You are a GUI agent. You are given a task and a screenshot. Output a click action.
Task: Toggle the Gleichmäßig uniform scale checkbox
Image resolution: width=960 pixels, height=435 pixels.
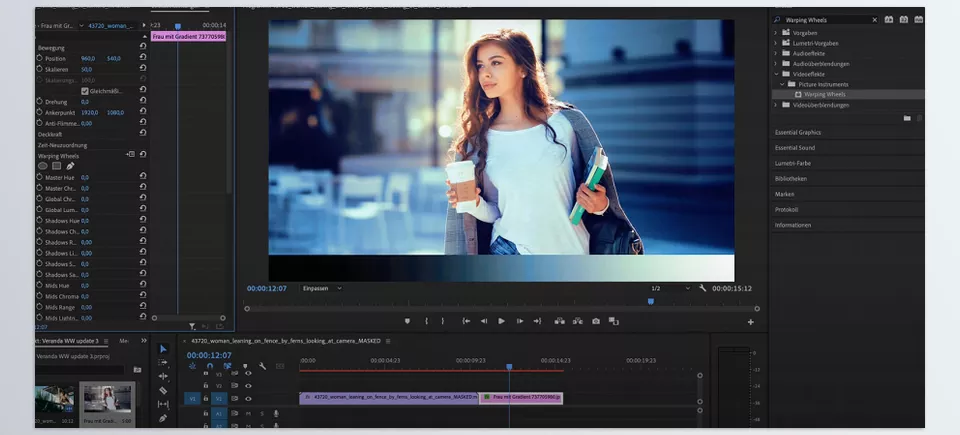(x=85, y=91)
